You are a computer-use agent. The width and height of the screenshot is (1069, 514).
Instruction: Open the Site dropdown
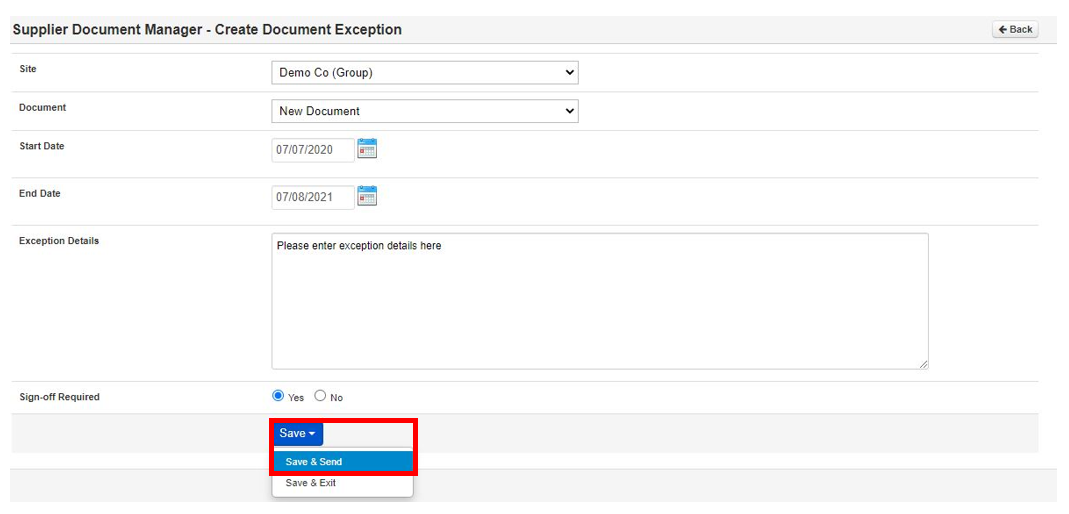tap(425, 73)
